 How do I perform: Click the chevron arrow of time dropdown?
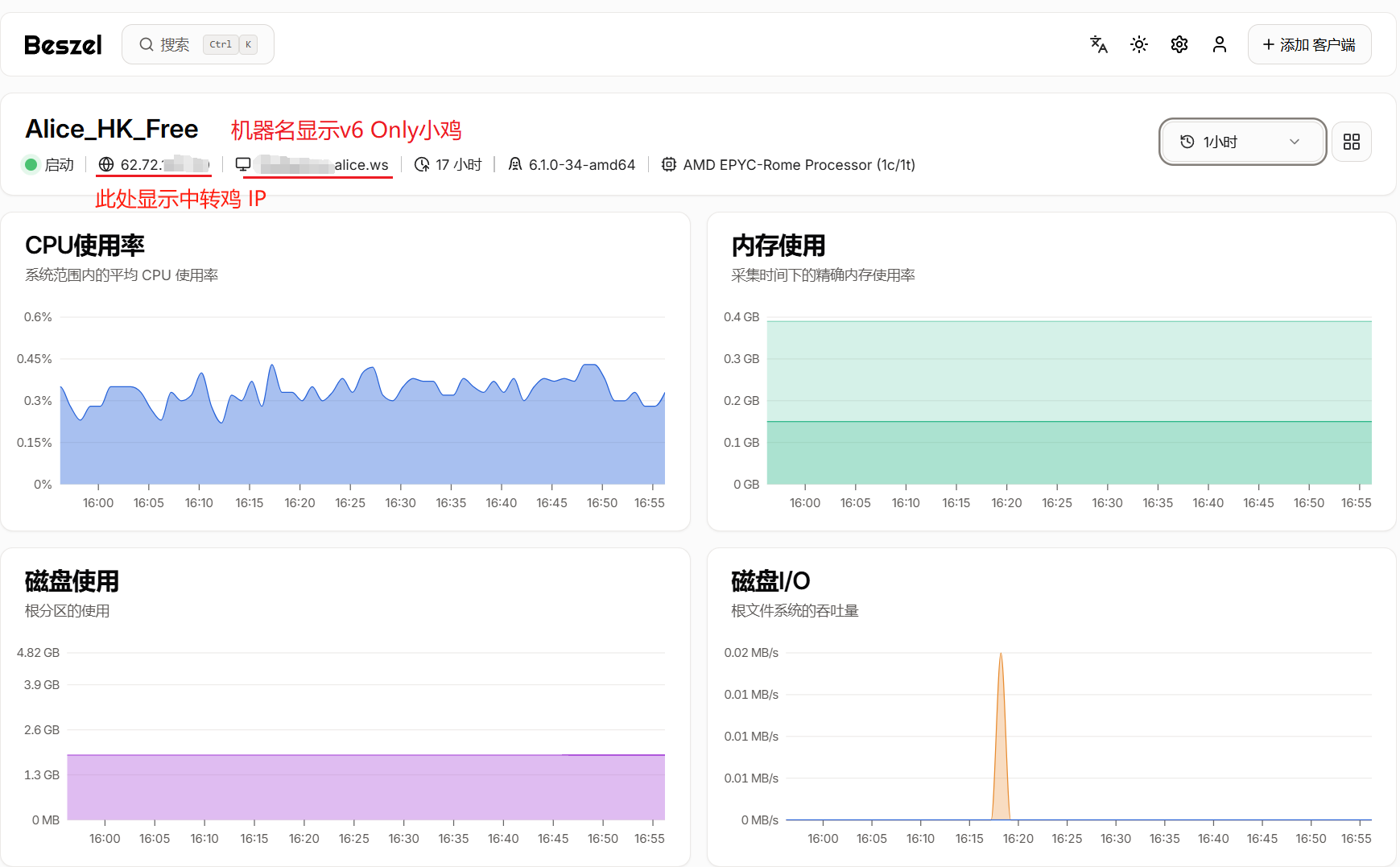[x=1295, y=142]
